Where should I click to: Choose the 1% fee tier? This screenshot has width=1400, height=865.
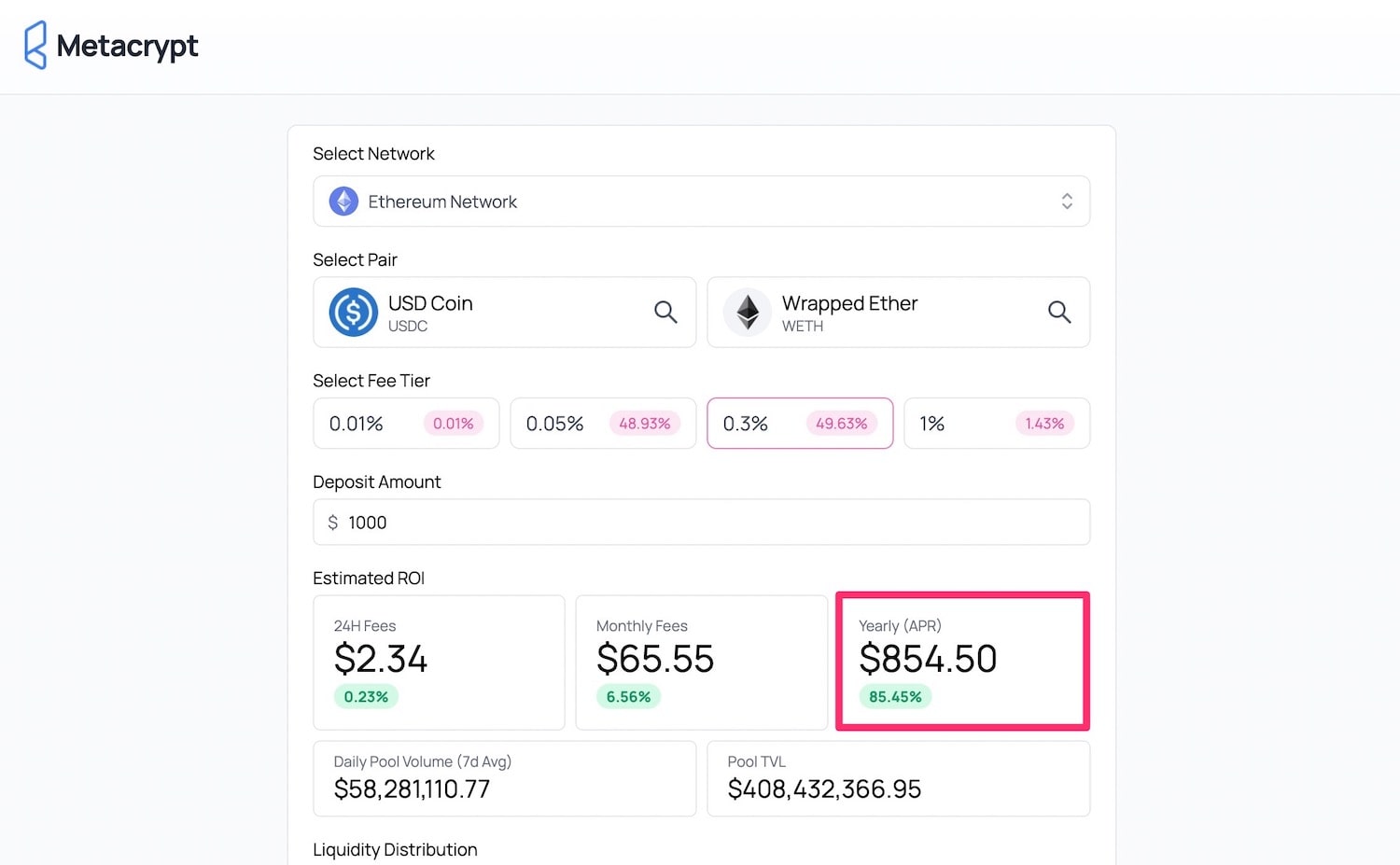click(x=997, y=424)
